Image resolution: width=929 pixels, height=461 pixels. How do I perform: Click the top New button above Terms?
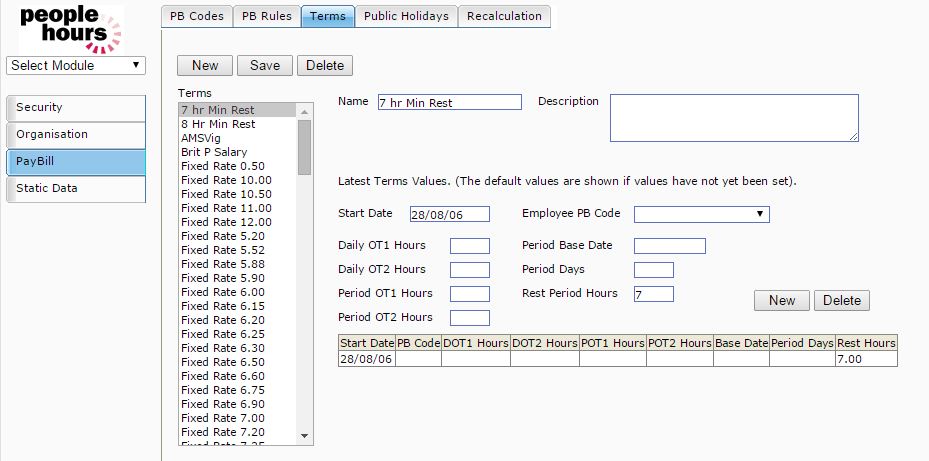coord(205,65)
